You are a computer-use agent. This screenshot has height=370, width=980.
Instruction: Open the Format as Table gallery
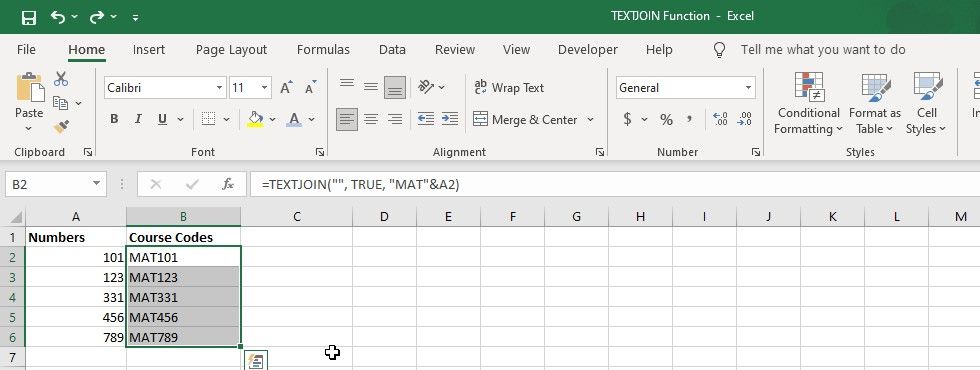(874, 103)
